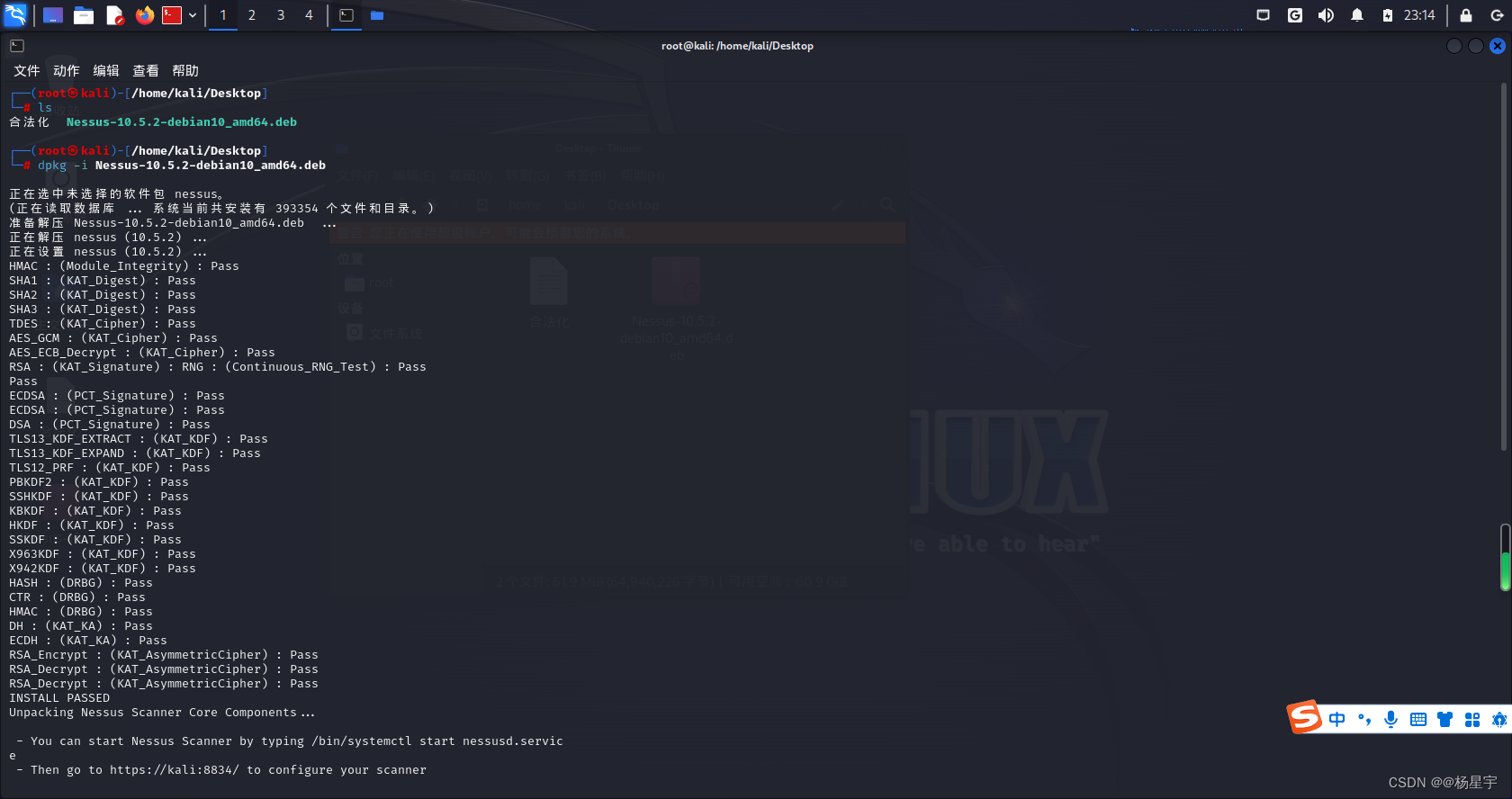Close the terminal window with the blue X
The width and height of the screenshot is (1512, 799).
click(x=1498, y=46)
